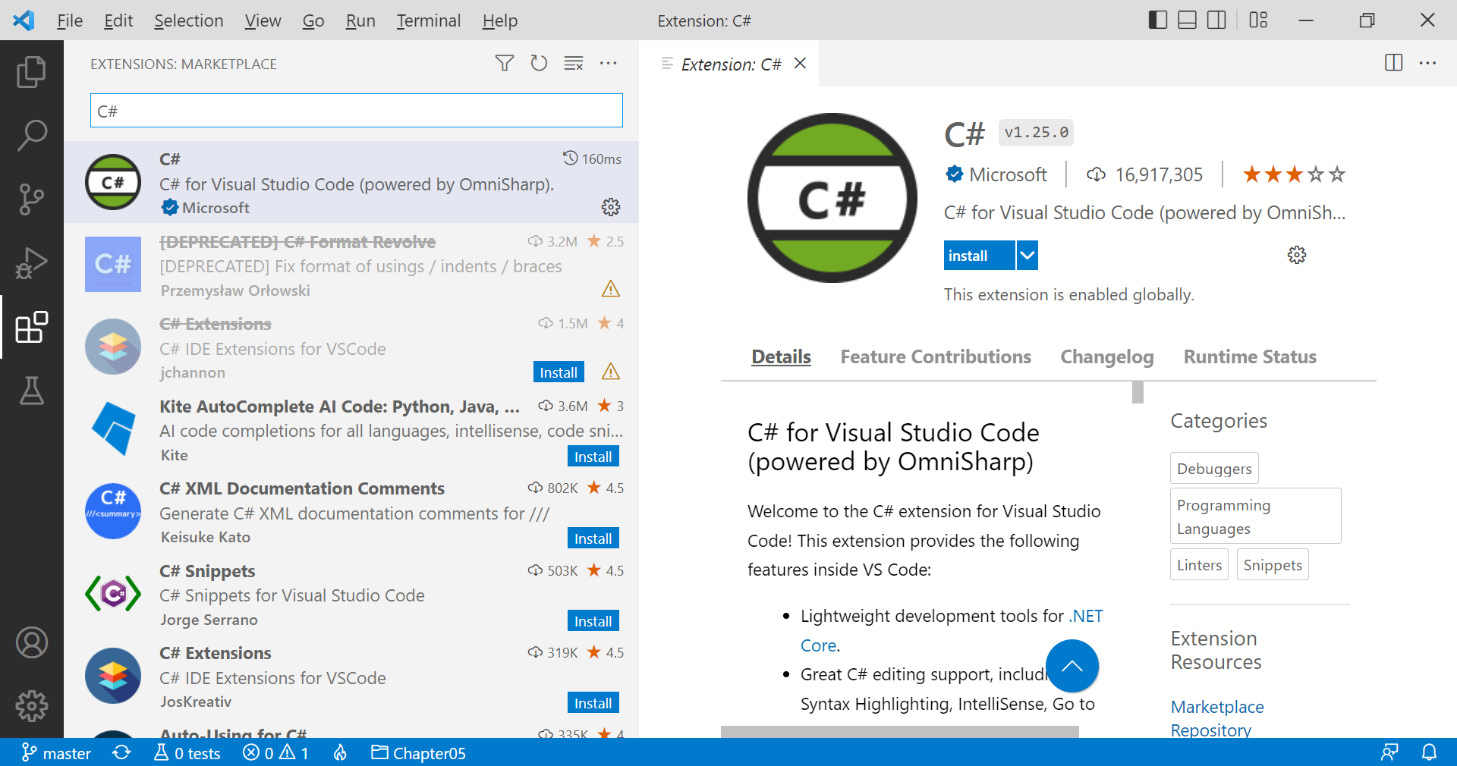Click the star rating of C# extension

click(x=1294, y=174)
